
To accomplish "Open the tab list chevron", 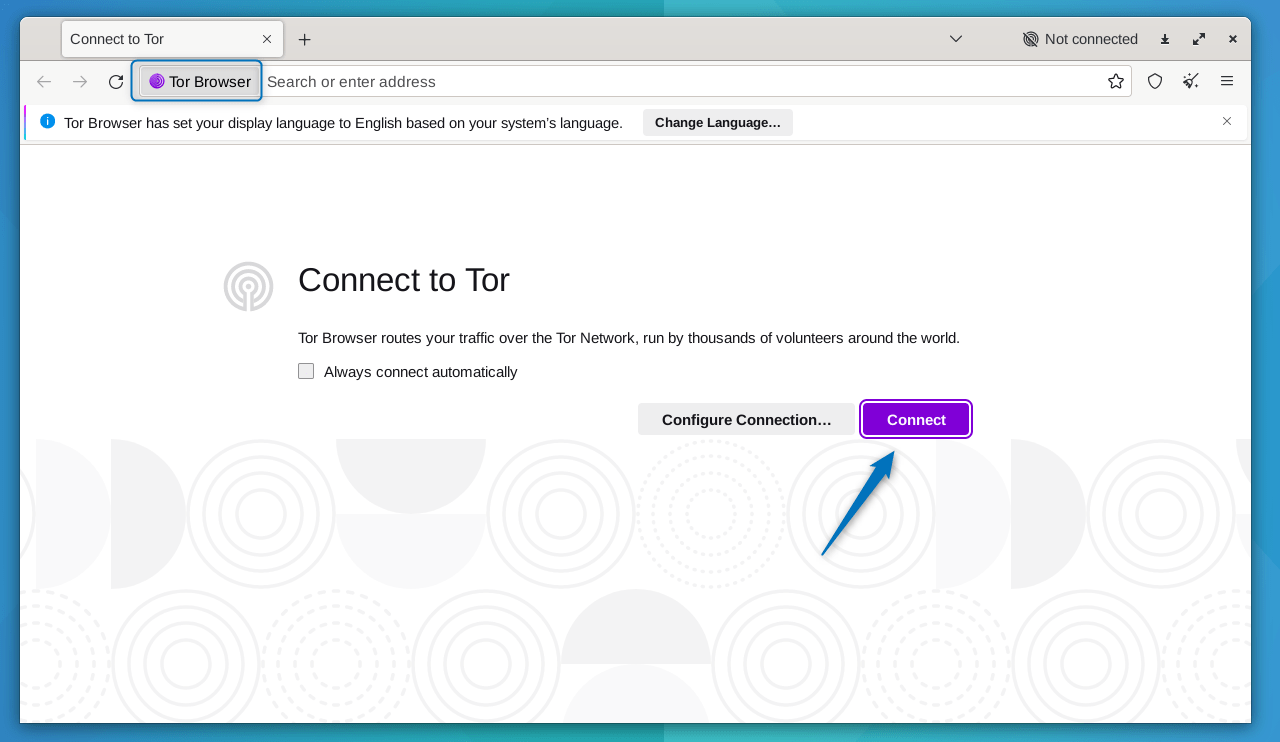I will click(x=955, y=38).
